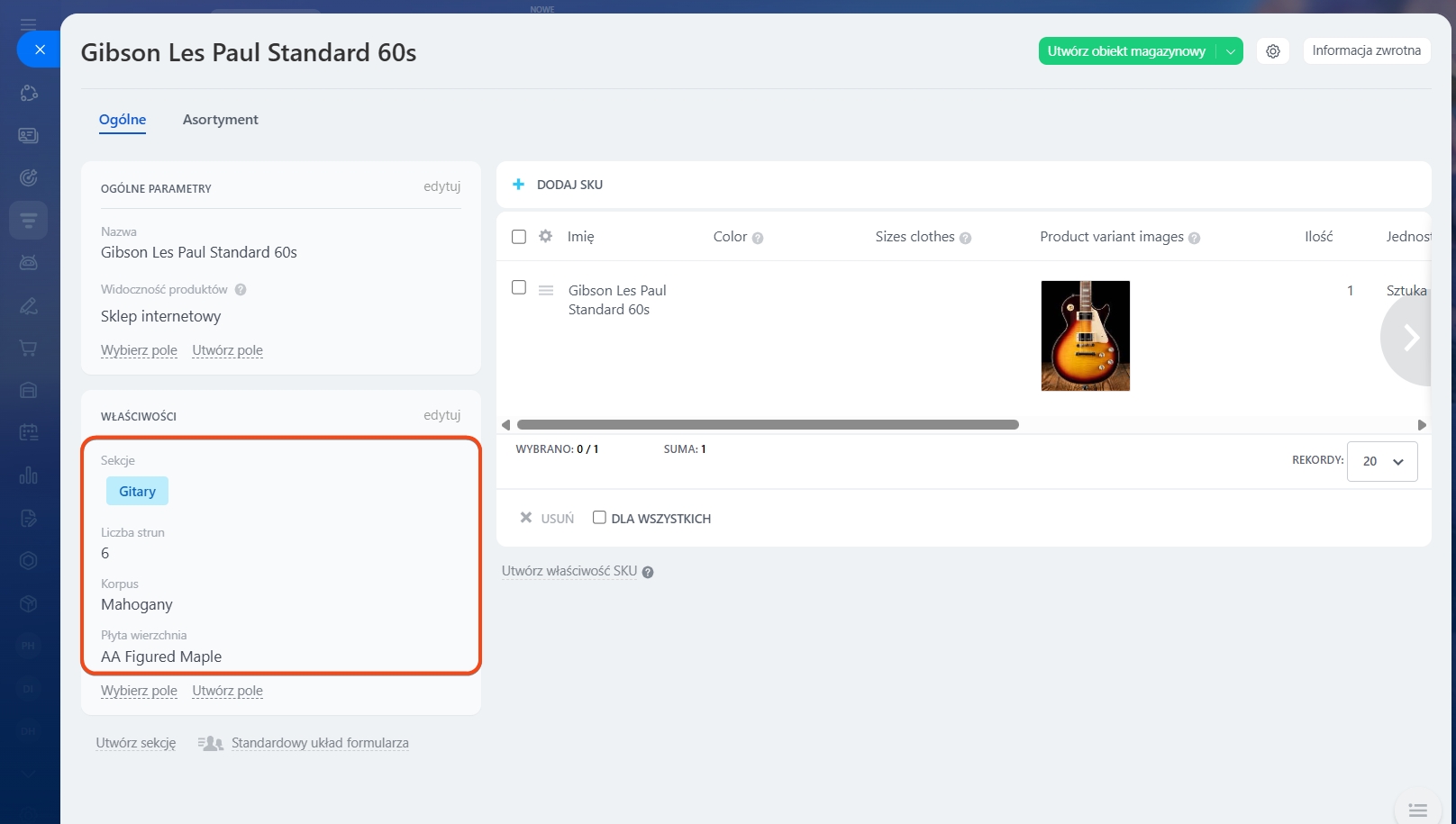Screen dimensions: 1456x824
Task: Open the bar chart analytics sidebar icon
Action: pyautogui.click(x=29, y=475)
